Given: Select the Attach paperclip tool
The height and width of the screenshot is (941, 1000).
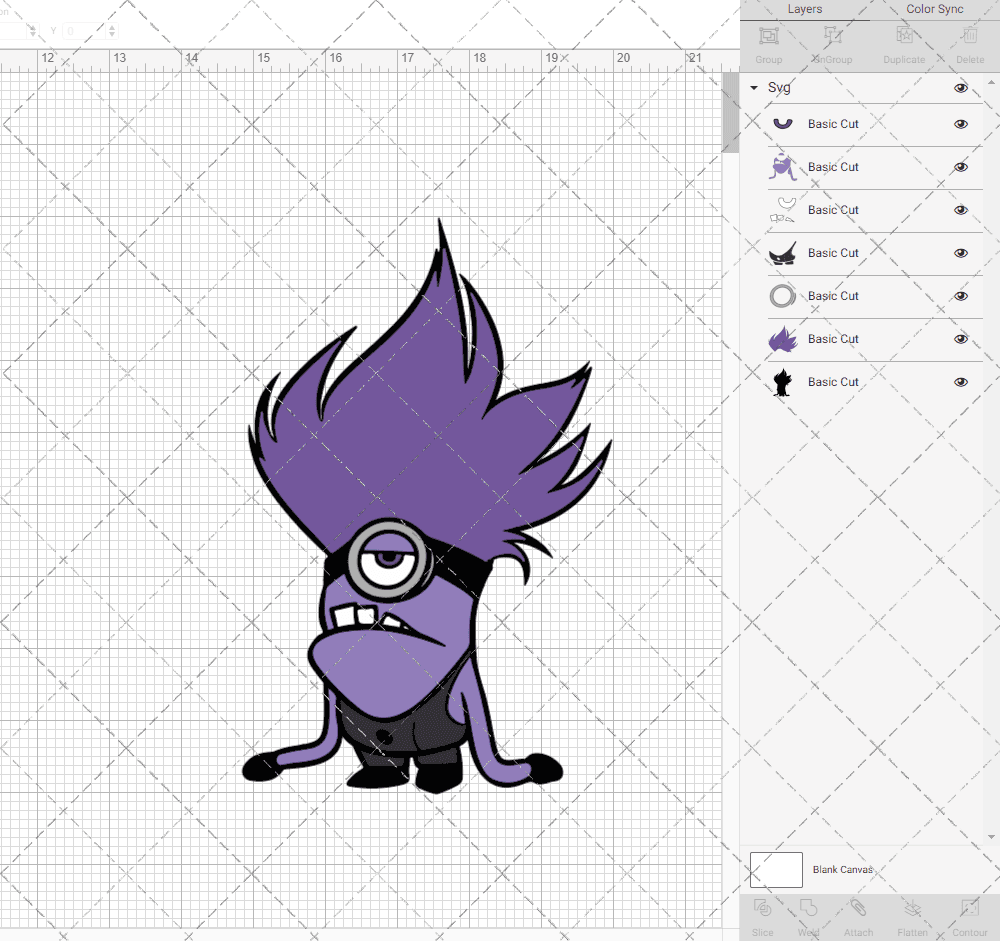Looking at the screenshot, I should [858, 908].
